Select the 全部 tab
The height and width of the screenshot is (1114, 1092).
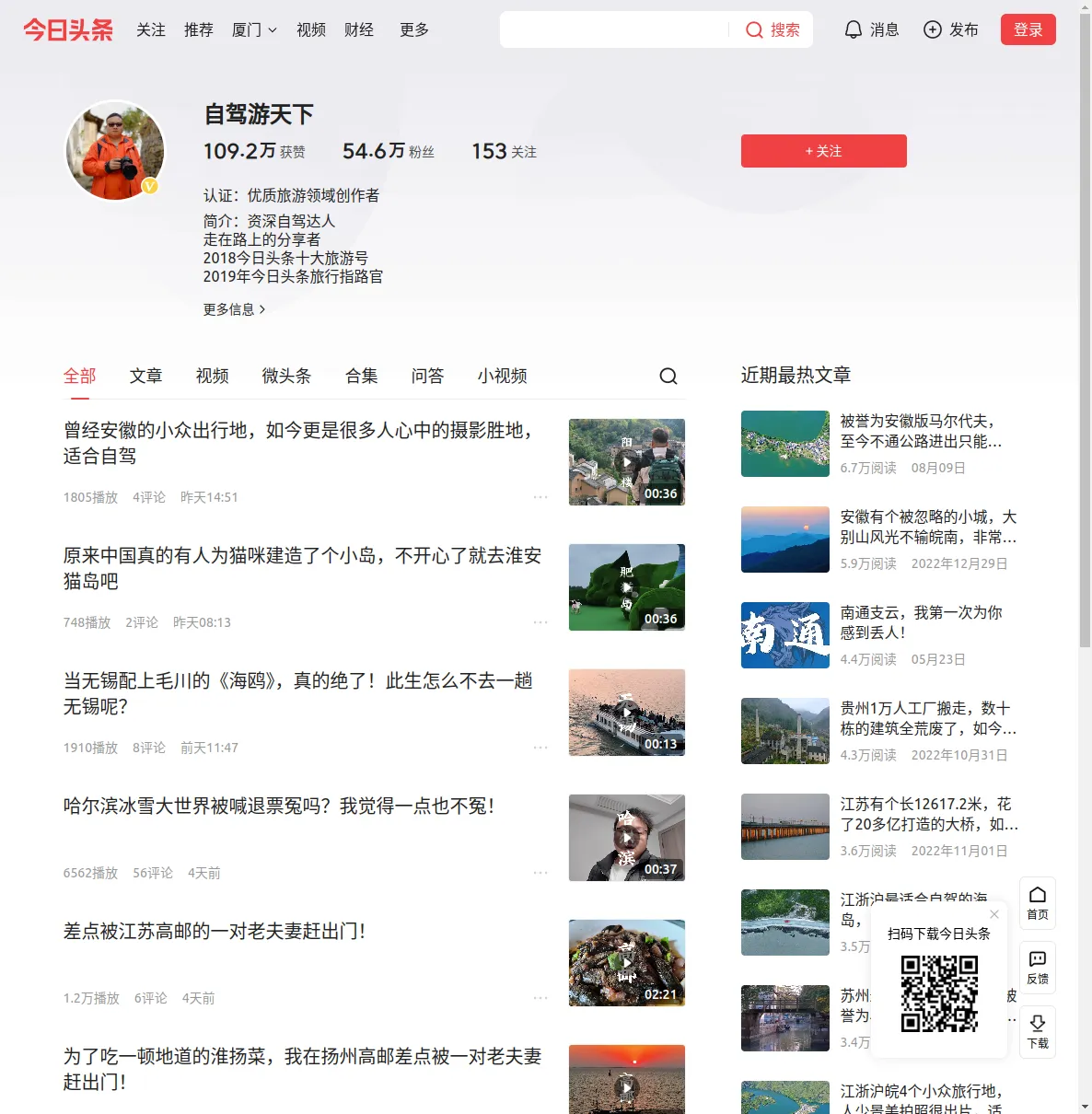click(x=80, y=376)
